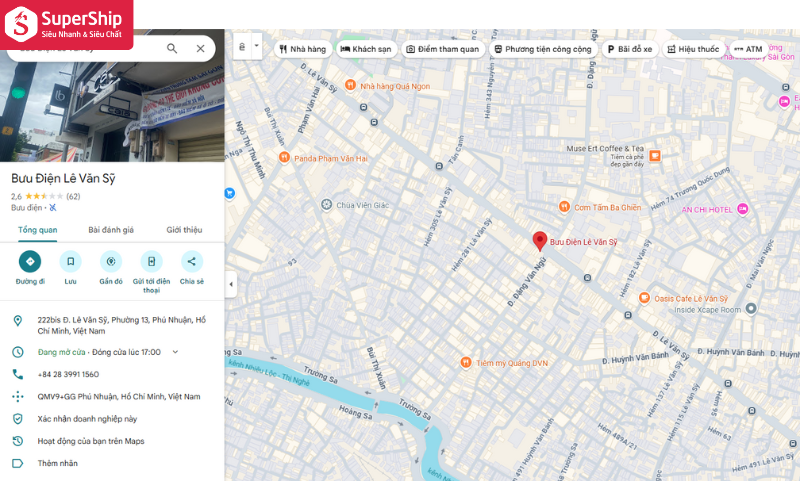Search nearby with Gần đó icon
800x500 pixels.
(x=111, y=262)
